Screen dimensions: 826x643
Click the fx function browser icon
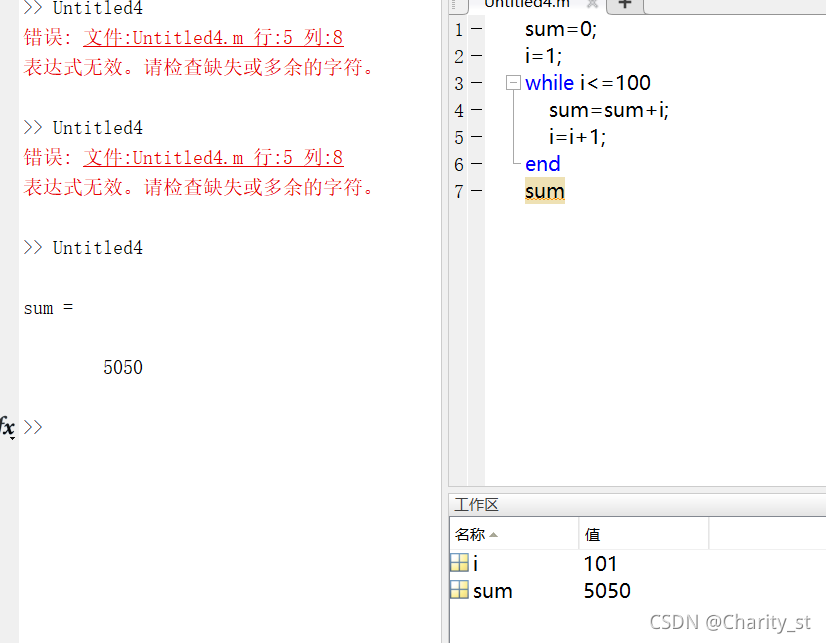click(8, 426)
